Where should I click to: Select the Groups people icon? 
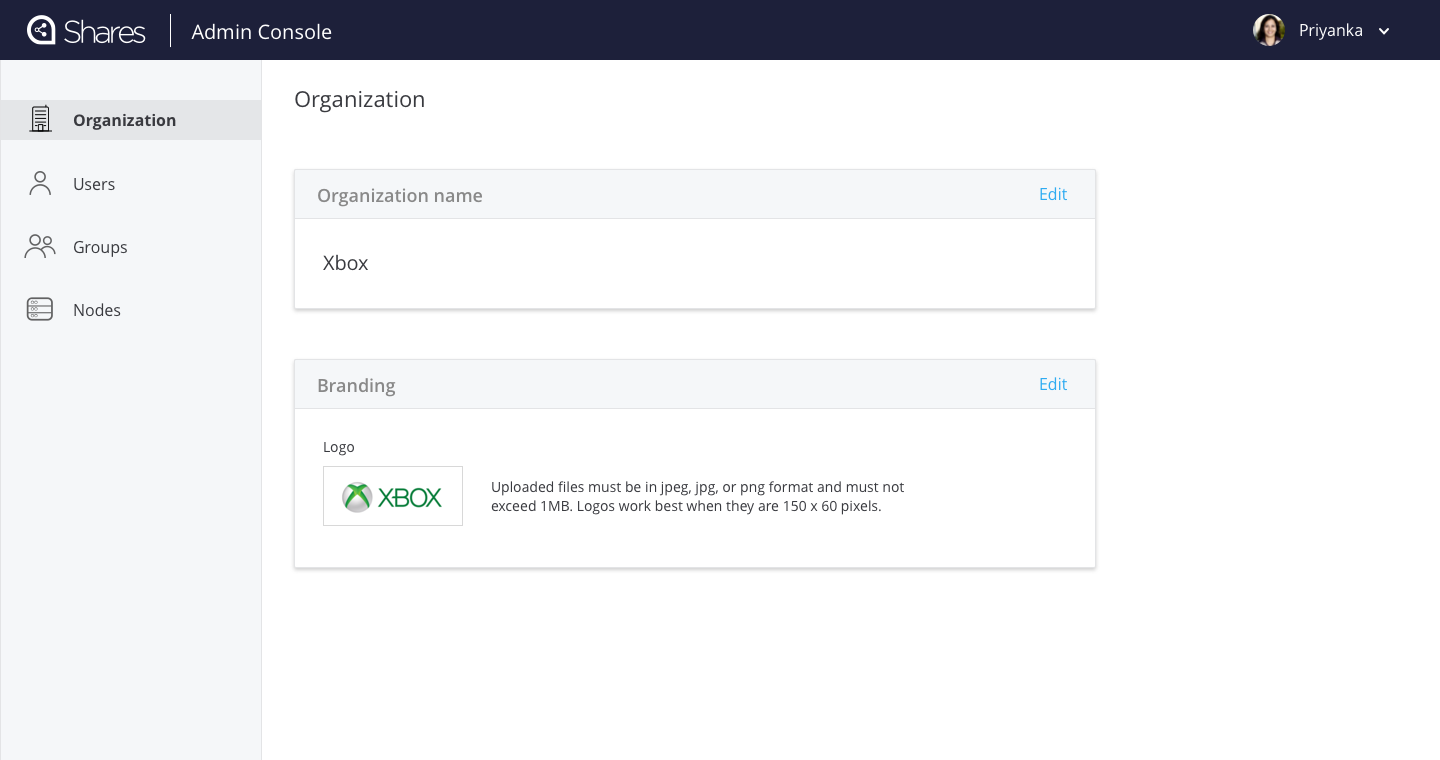(40, 246)
